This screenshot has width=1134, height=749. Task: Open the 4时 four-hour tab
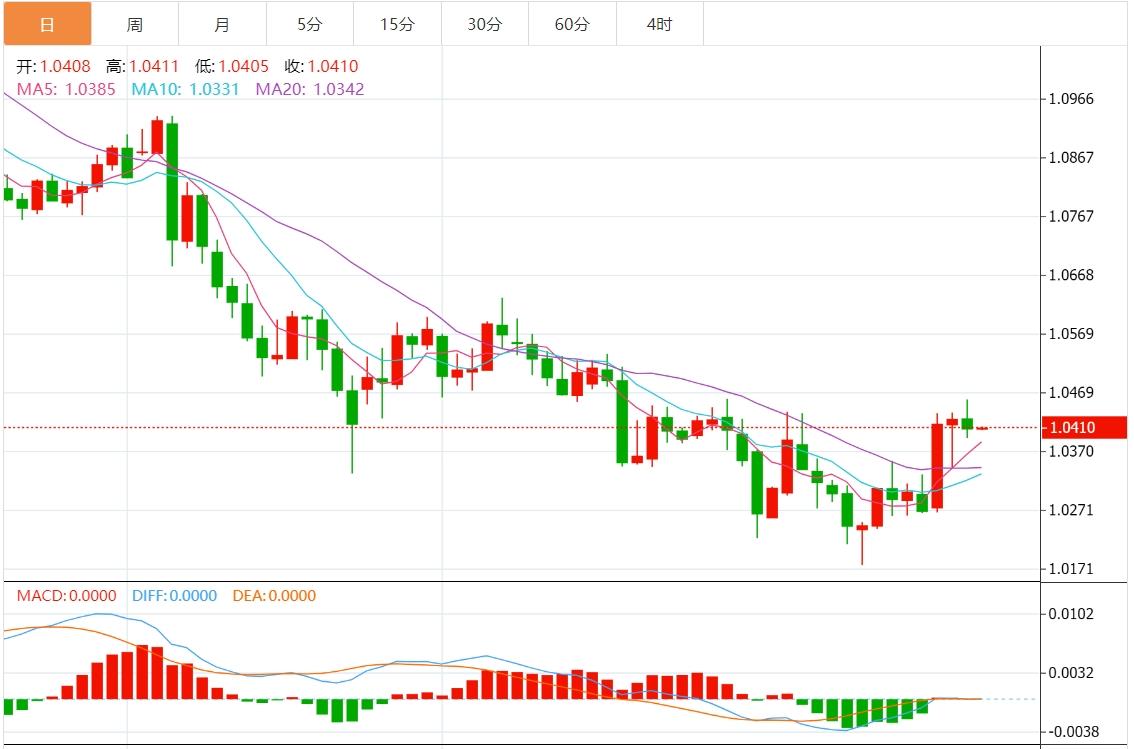(659, 24)
